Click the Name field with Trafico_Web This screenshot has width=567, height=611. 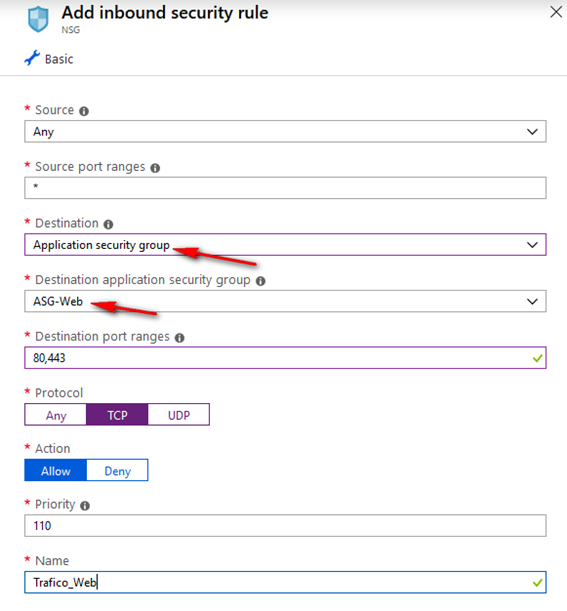coord(285,583)
